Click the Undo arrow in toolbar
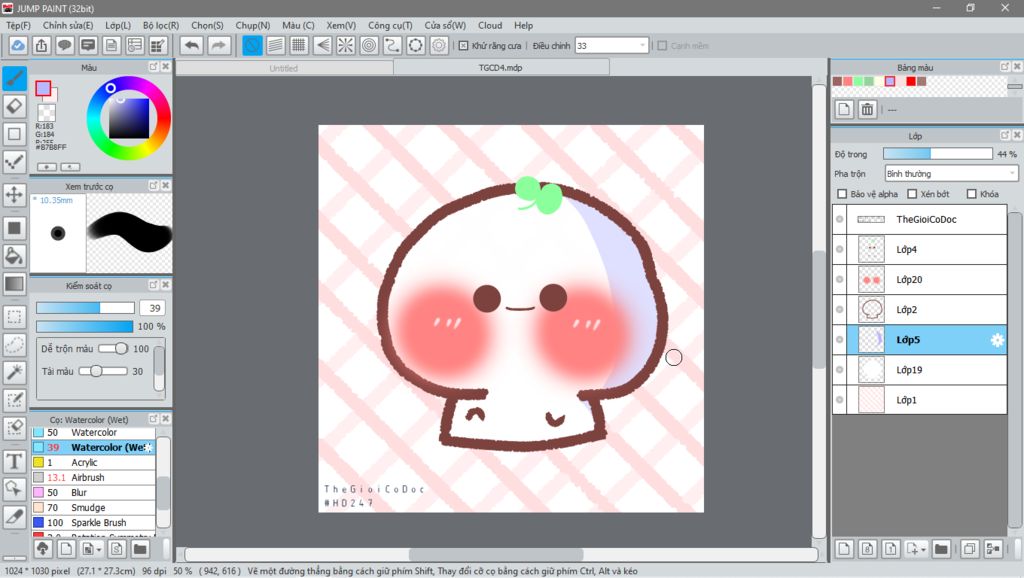This screenshot has height=578, width=1024. [x=192, y=45]
